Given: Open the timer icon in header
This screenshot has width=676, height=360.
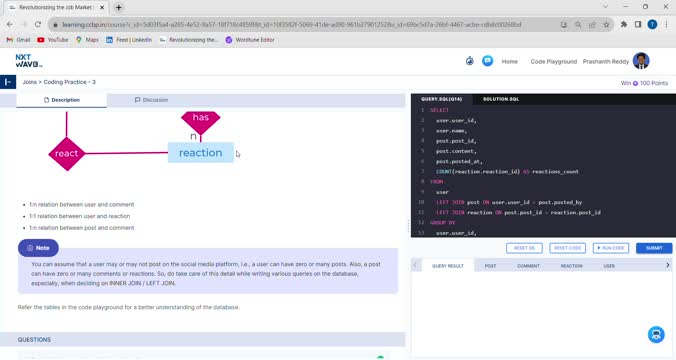Looking at the screenshot, I should tap(470, 61).
